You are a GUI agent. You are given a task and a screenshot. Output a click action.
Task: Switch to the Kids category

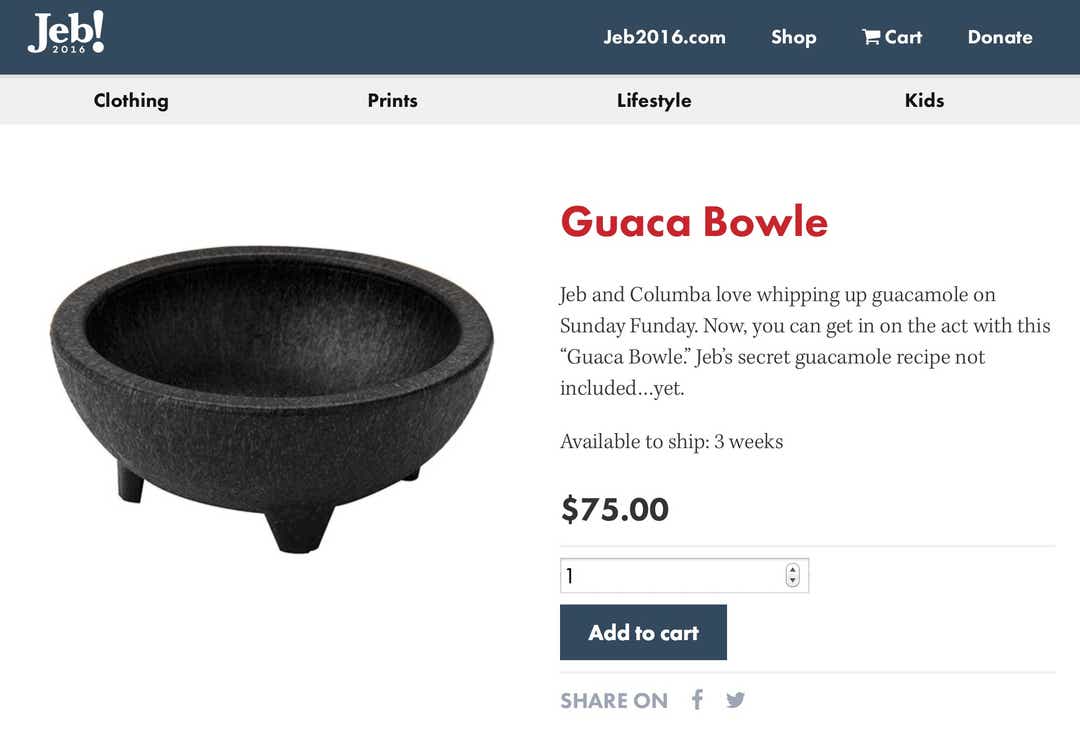tap(924, 100)
